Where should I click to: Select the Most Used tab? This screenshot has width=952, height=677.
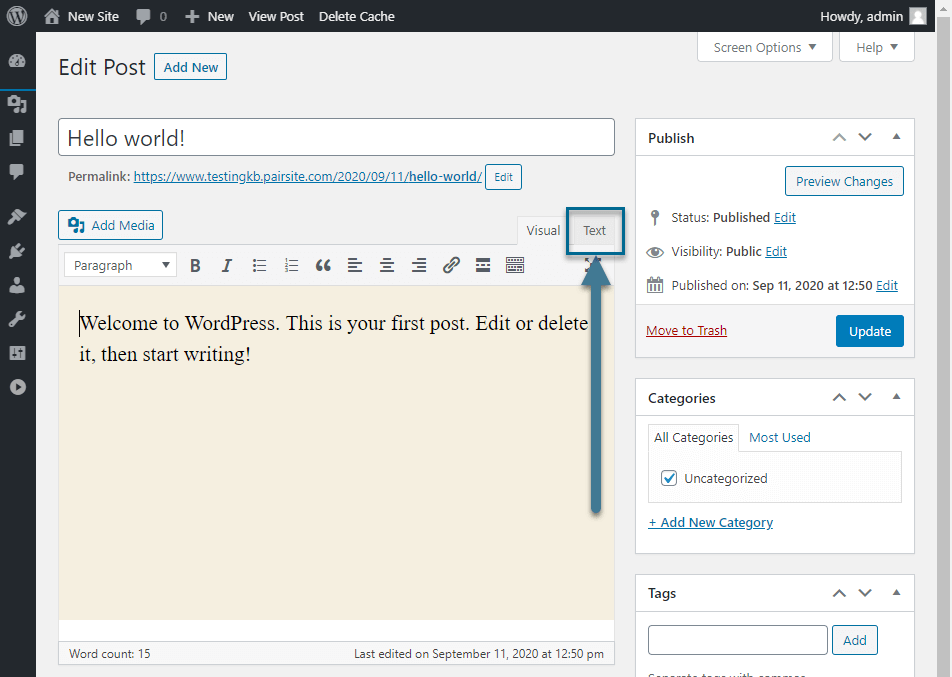[x=780, y=437]
